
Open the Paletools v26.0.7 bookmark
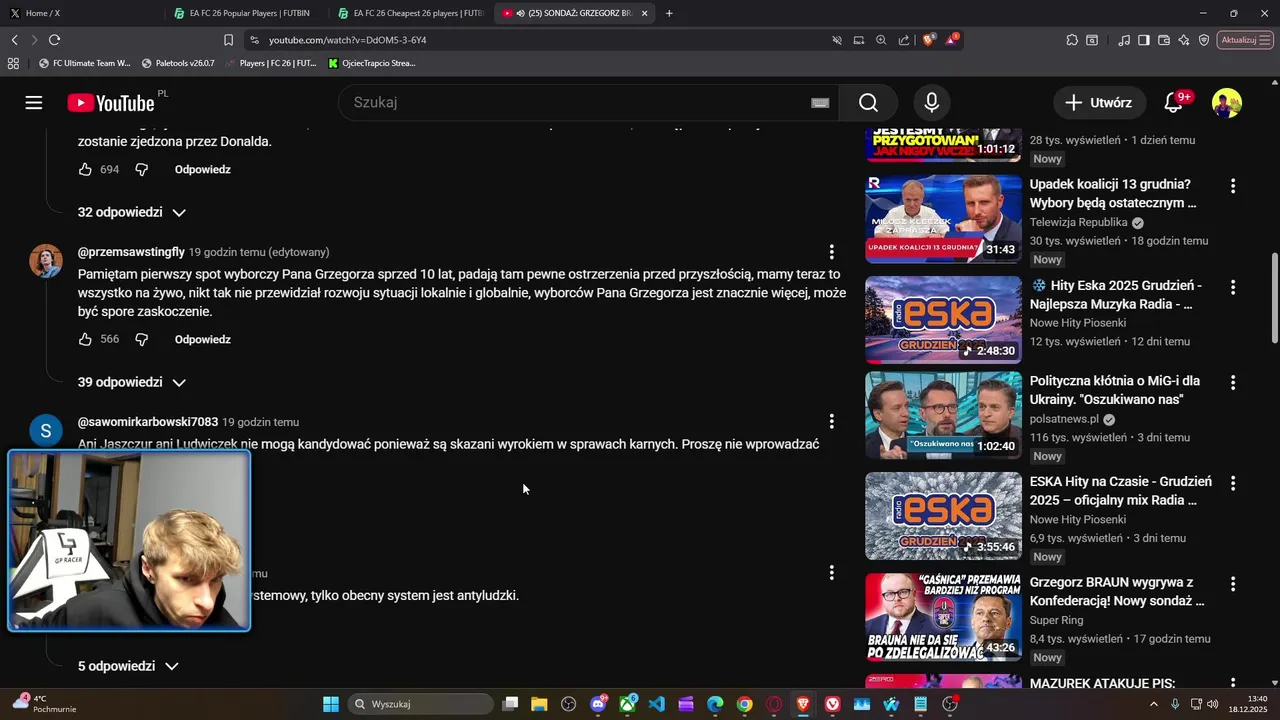coord(178,63)
